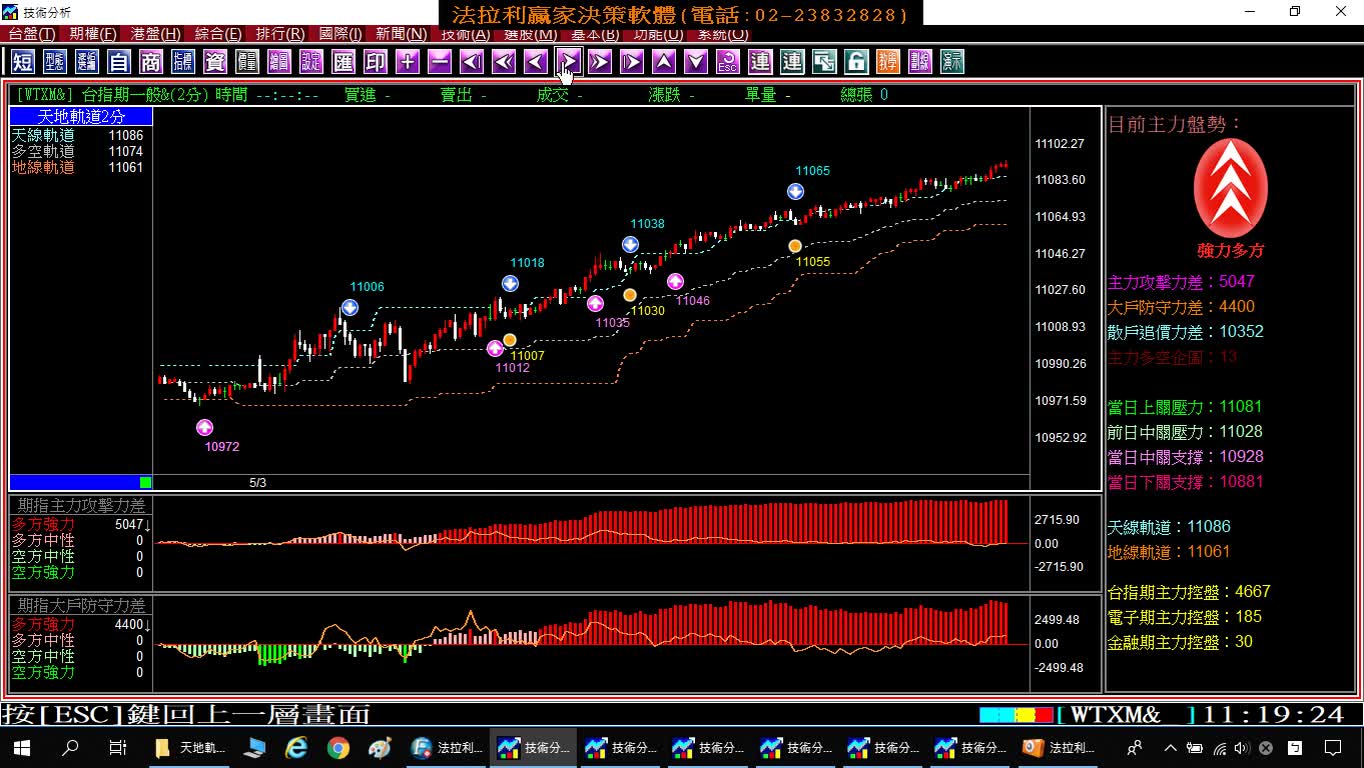Jump to first with bar-left arrow icon

pos(471,62)
